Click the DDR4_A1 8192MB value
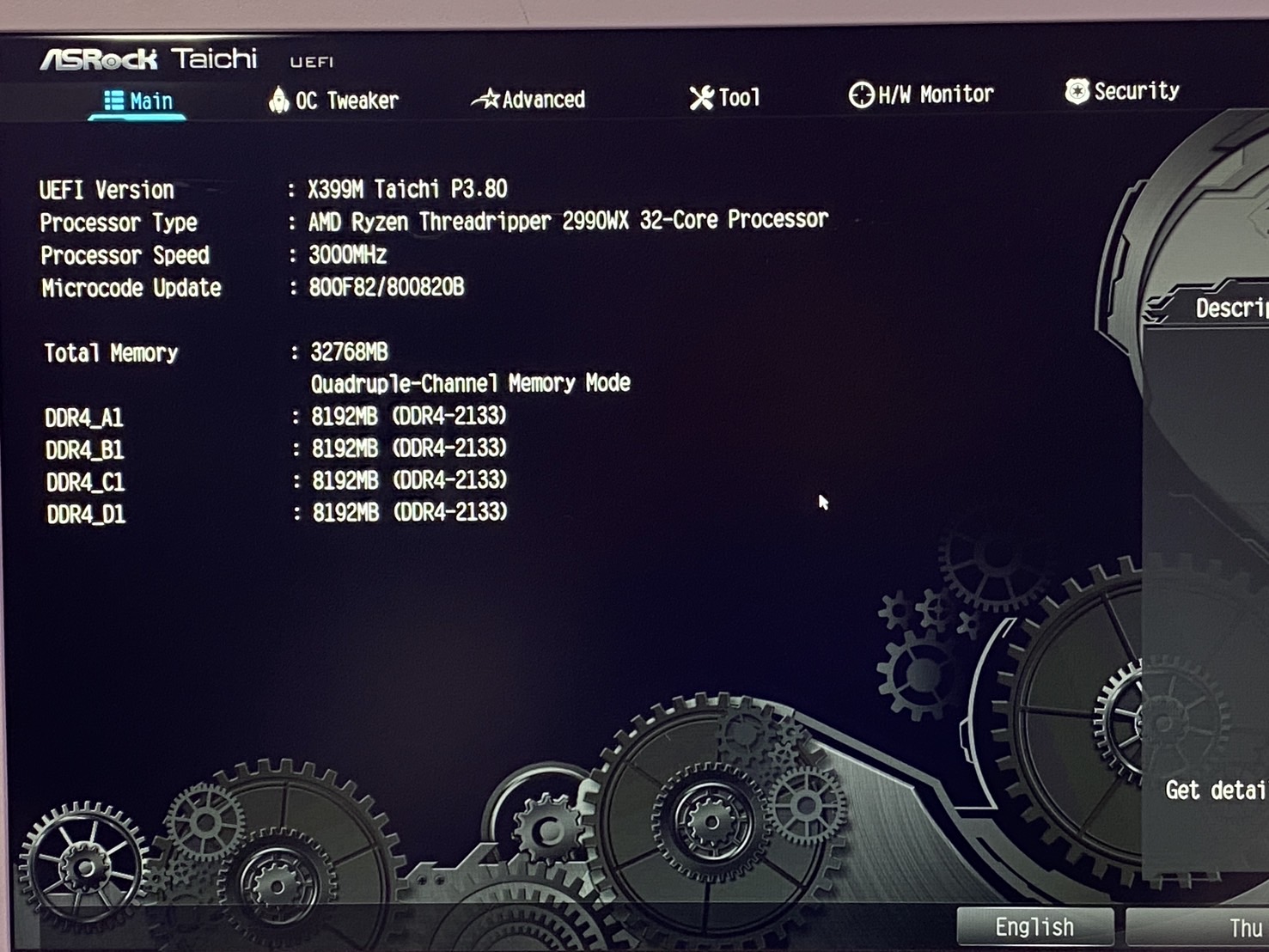The image size is (1269, 952). [x=409, y=417]
